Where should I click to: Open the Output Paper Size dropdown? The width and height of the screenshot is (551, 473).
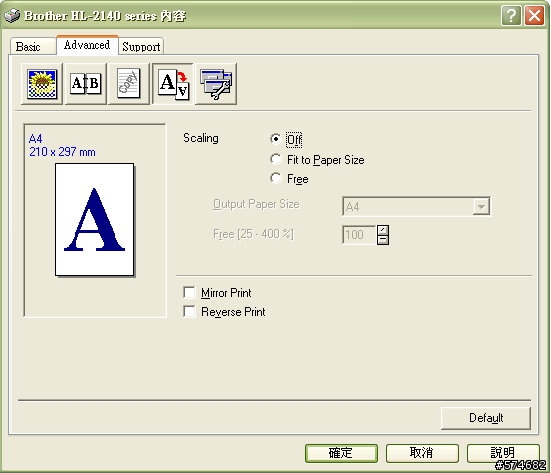click(481, 206)
